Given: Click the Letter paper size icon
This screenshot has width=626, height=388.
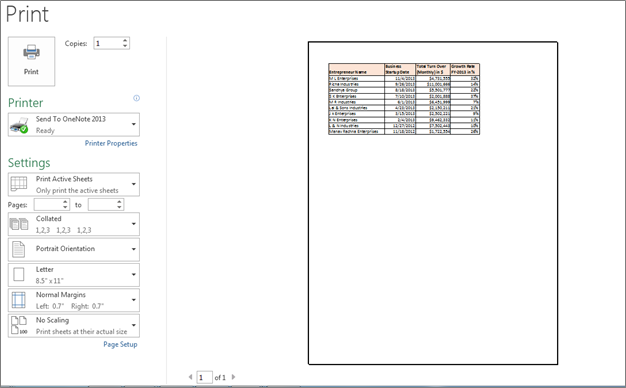Looking at the screenshot, I should click(x=18, y=275).
